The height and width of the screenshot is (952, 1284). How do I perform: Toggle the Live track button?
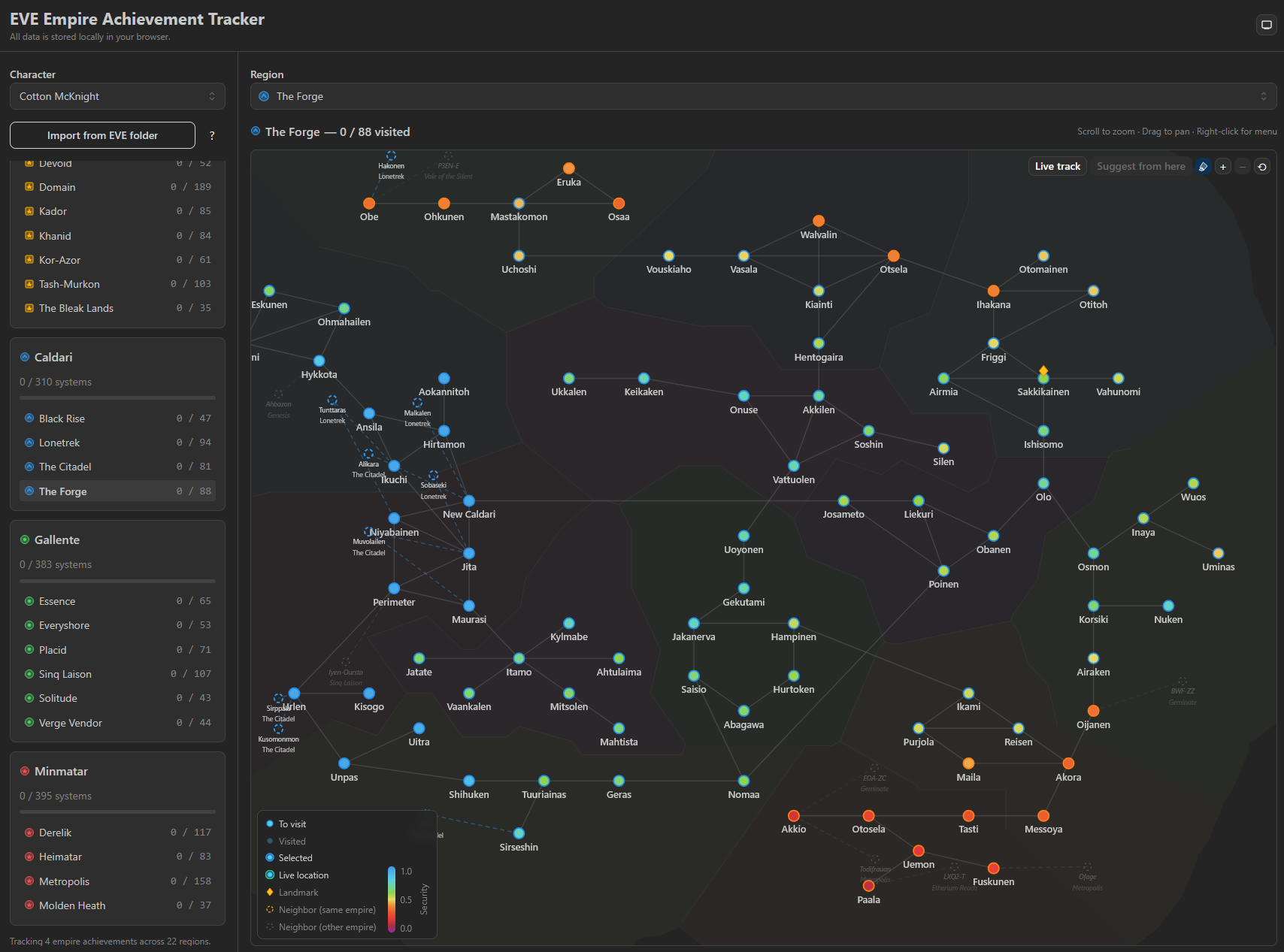tap(1058, 166)
